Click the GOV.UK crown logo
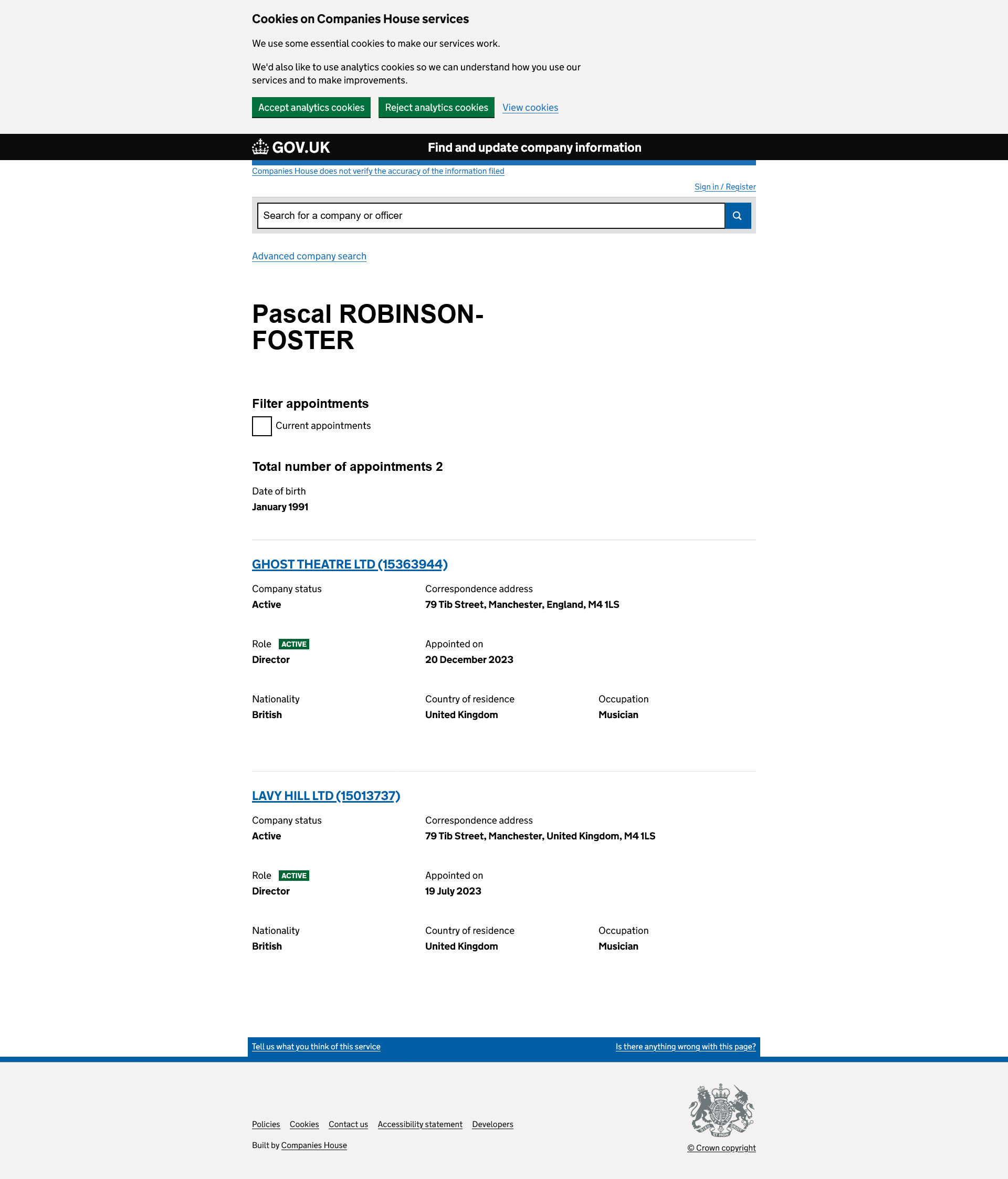The height and width of the screenshot is (1179, 1008). click(x=291, y=148)
